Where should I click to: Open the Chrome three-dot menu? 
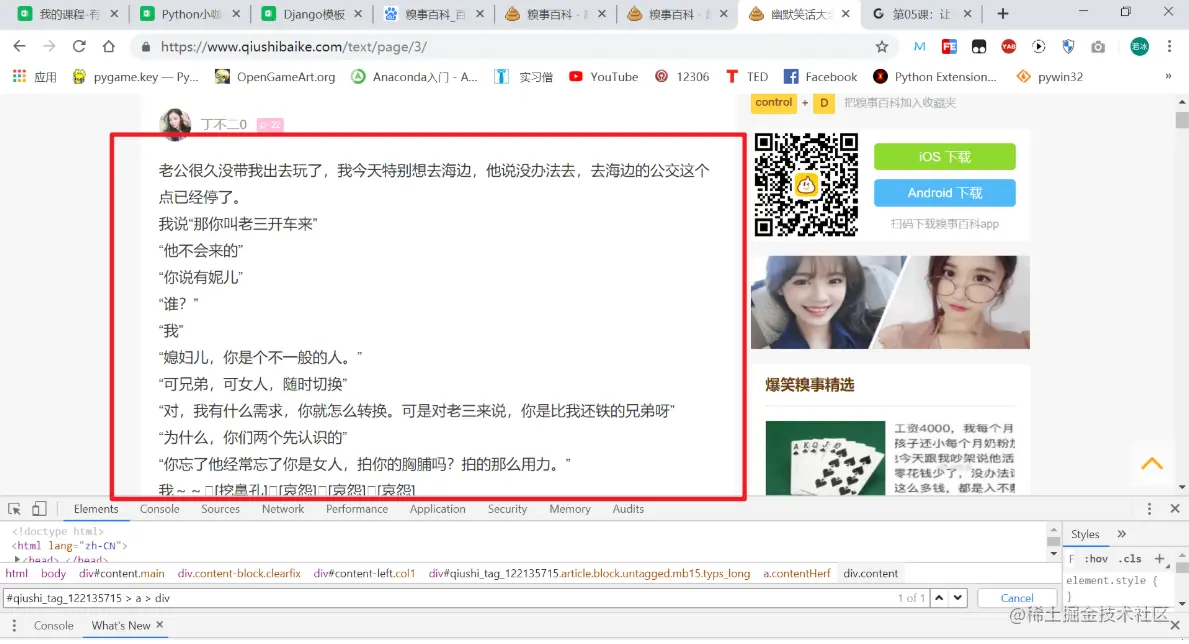coord(1169,46)
